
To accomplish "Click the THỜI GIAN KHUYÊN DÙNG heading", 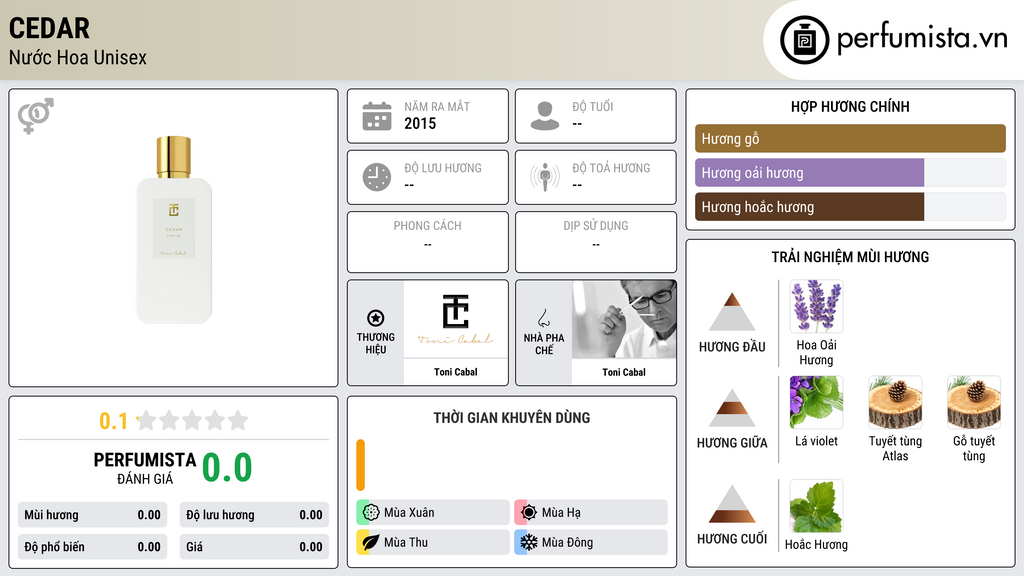I will point(512,418).
